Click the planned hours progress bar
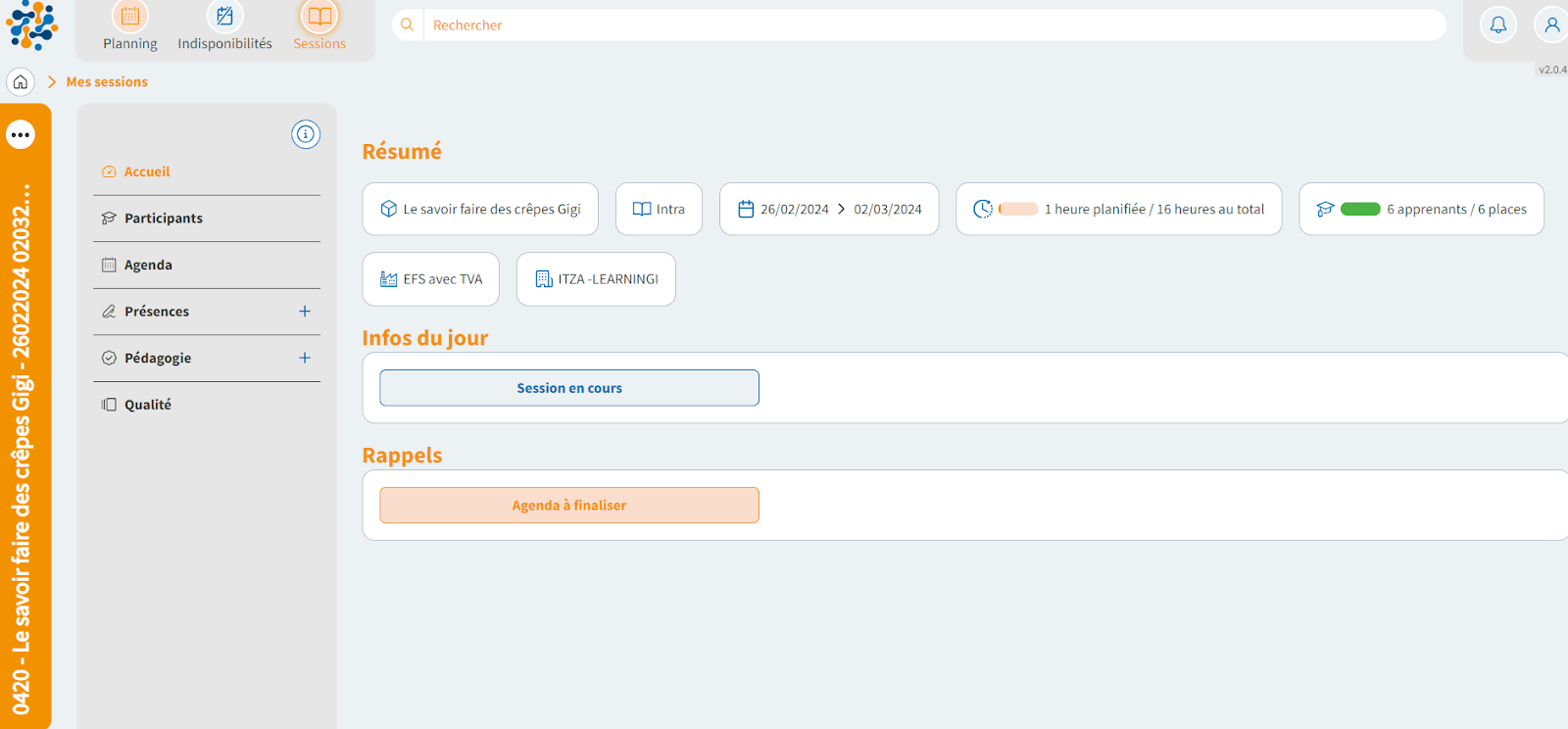Image resolution: width=1568 pixels, height=729 pixels. 1018,210
